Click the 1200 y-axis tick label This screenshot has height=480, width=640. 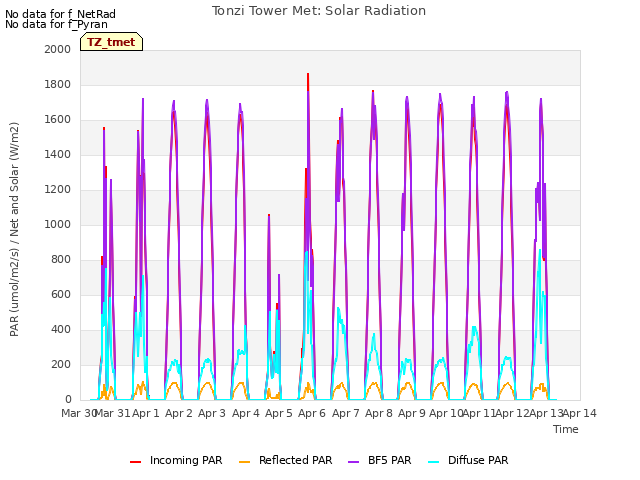[x=58, y=189]
